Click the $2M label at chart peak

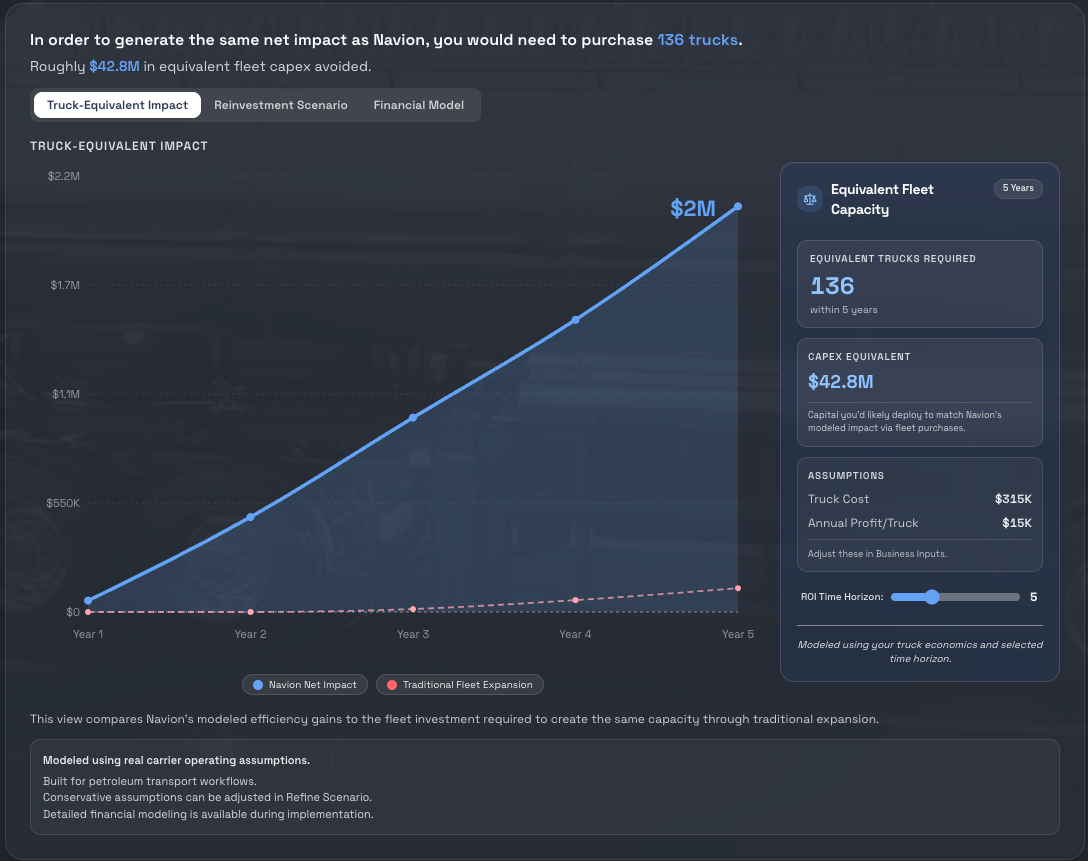pyautogui.click(x=692, y=208)
